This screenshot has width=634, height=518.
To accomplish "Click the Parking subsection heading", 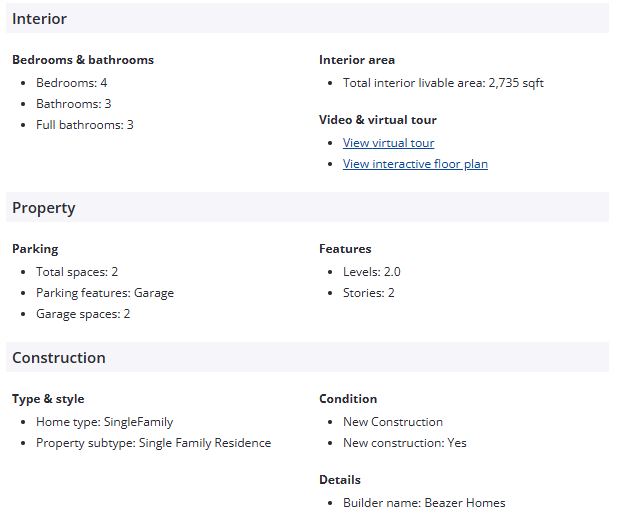I will click(x=35, y=249).
